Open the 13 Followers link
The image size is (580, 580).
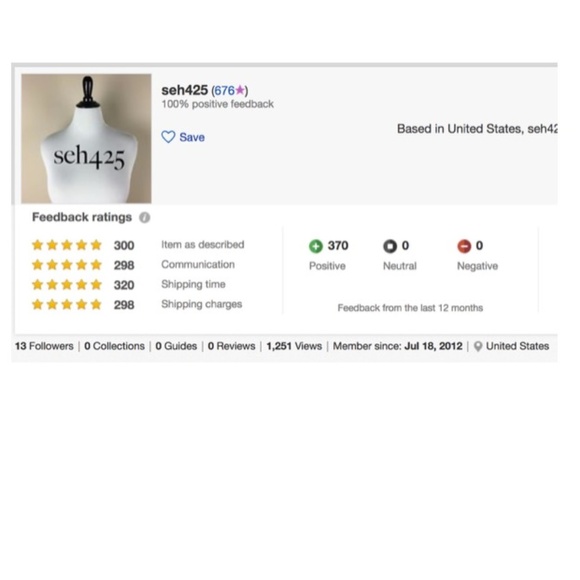click(44, 346)
